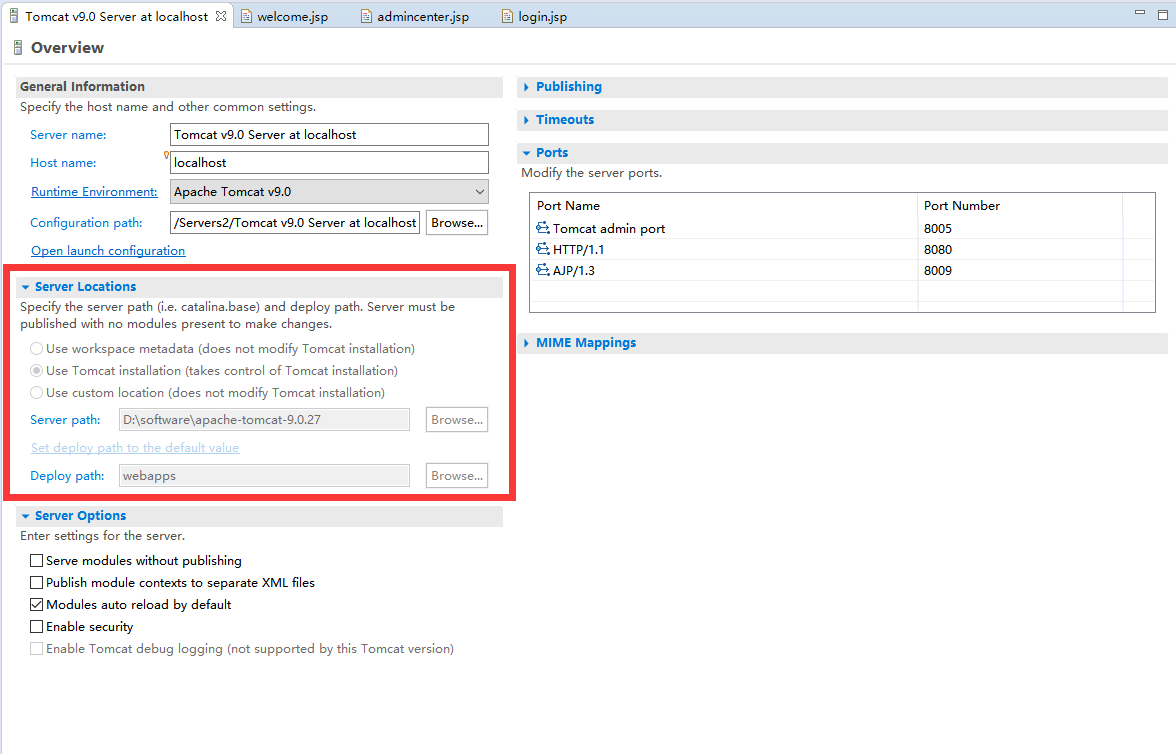The height and width of the screenshot is (754, 1176).
Task: Click the Port Number column header
Action: tap(1020, 206)
